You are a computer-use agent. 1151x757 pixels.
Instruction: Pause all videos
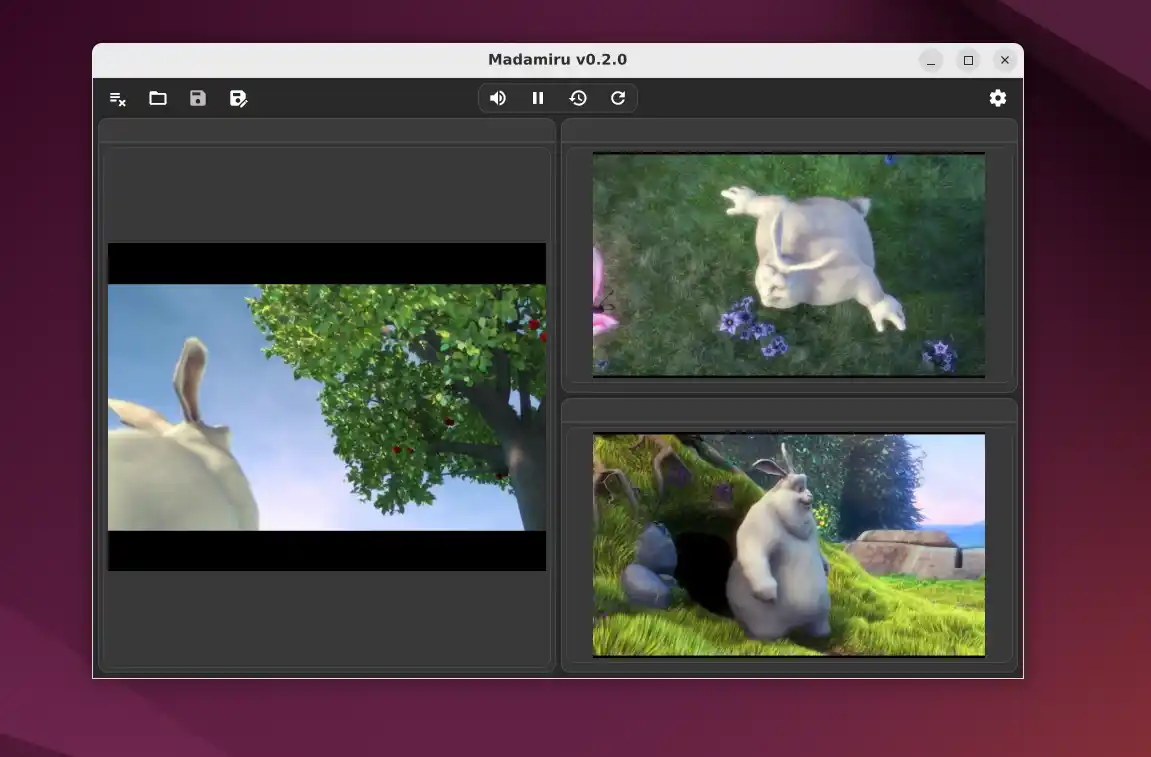538,98
